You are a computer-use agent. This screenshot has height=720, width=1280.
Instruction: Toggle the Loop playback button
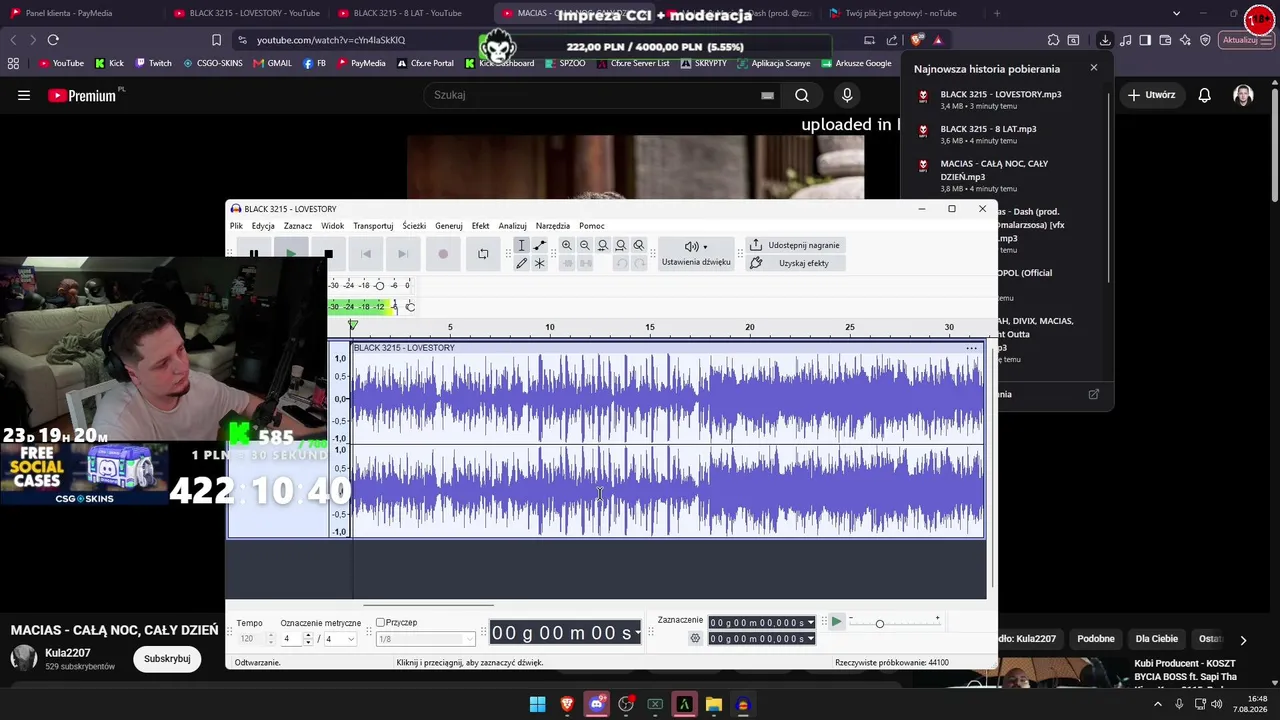[x=483, y=254]
